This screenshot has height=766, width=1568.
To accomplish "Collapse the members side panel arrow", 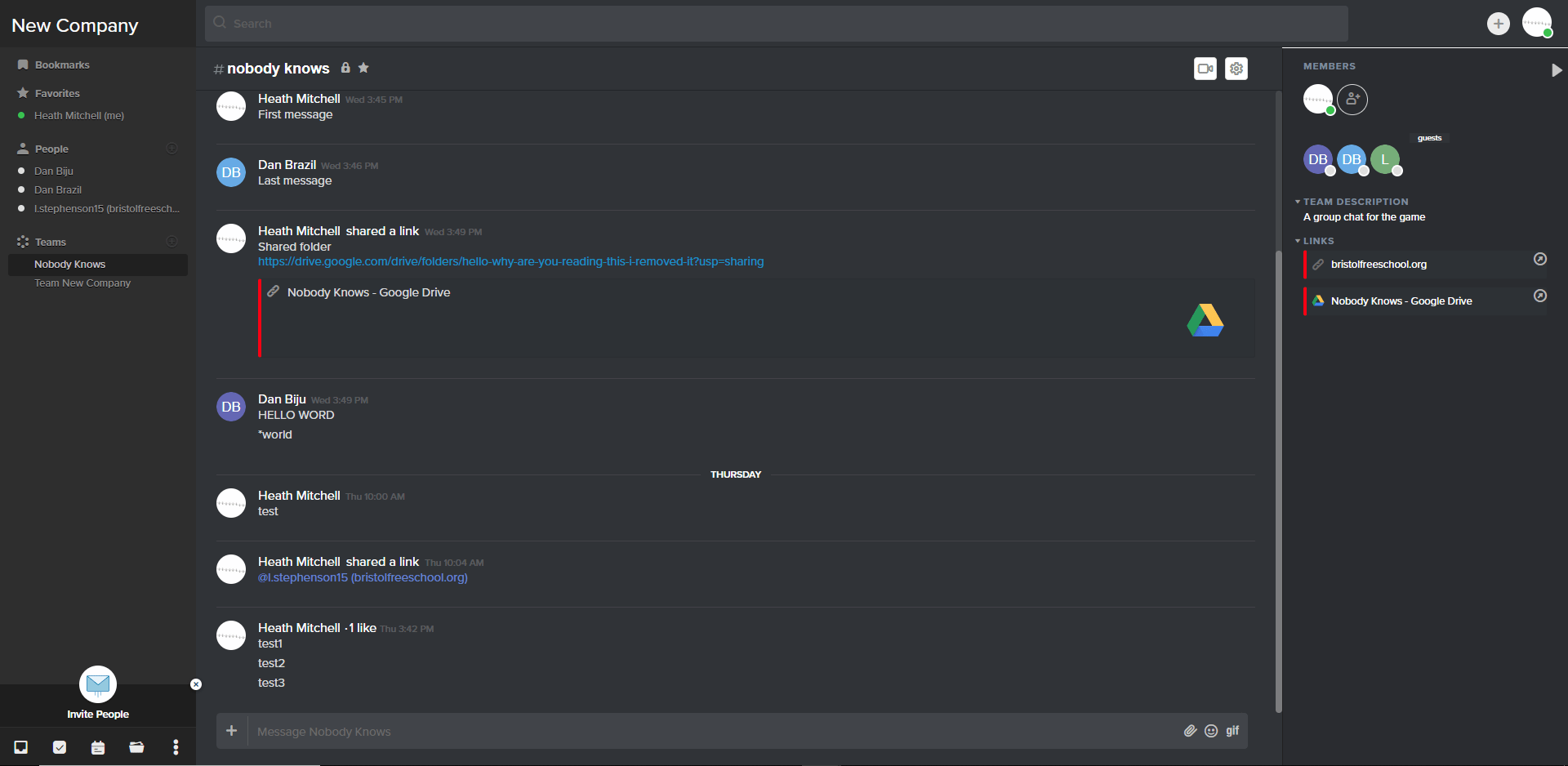I will tap(1557, 70).
